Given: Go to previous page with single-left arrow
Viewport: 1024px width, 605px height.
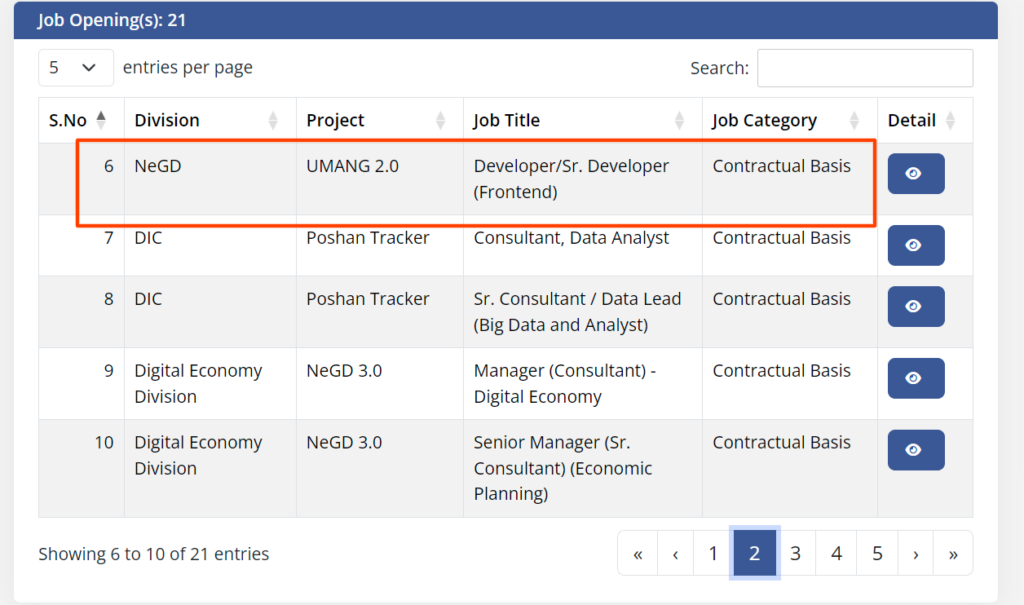Looking at the screenshot, I should [x=675, y=554].
